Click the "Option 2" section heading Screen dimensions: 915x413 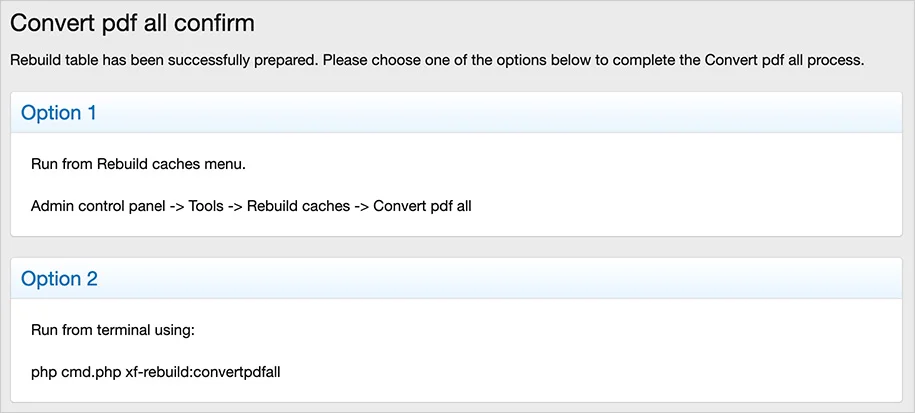(x=59, y=279)
